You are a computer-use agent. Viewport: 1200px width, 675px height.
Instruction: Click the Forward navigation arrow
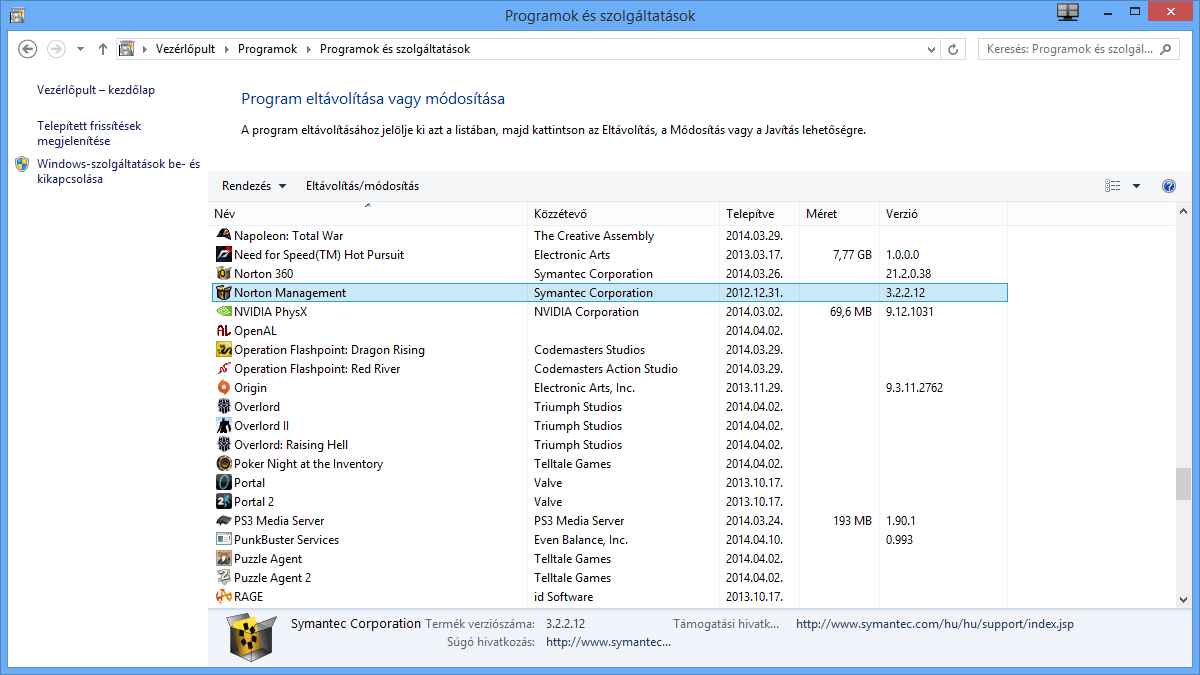point(57,49)
